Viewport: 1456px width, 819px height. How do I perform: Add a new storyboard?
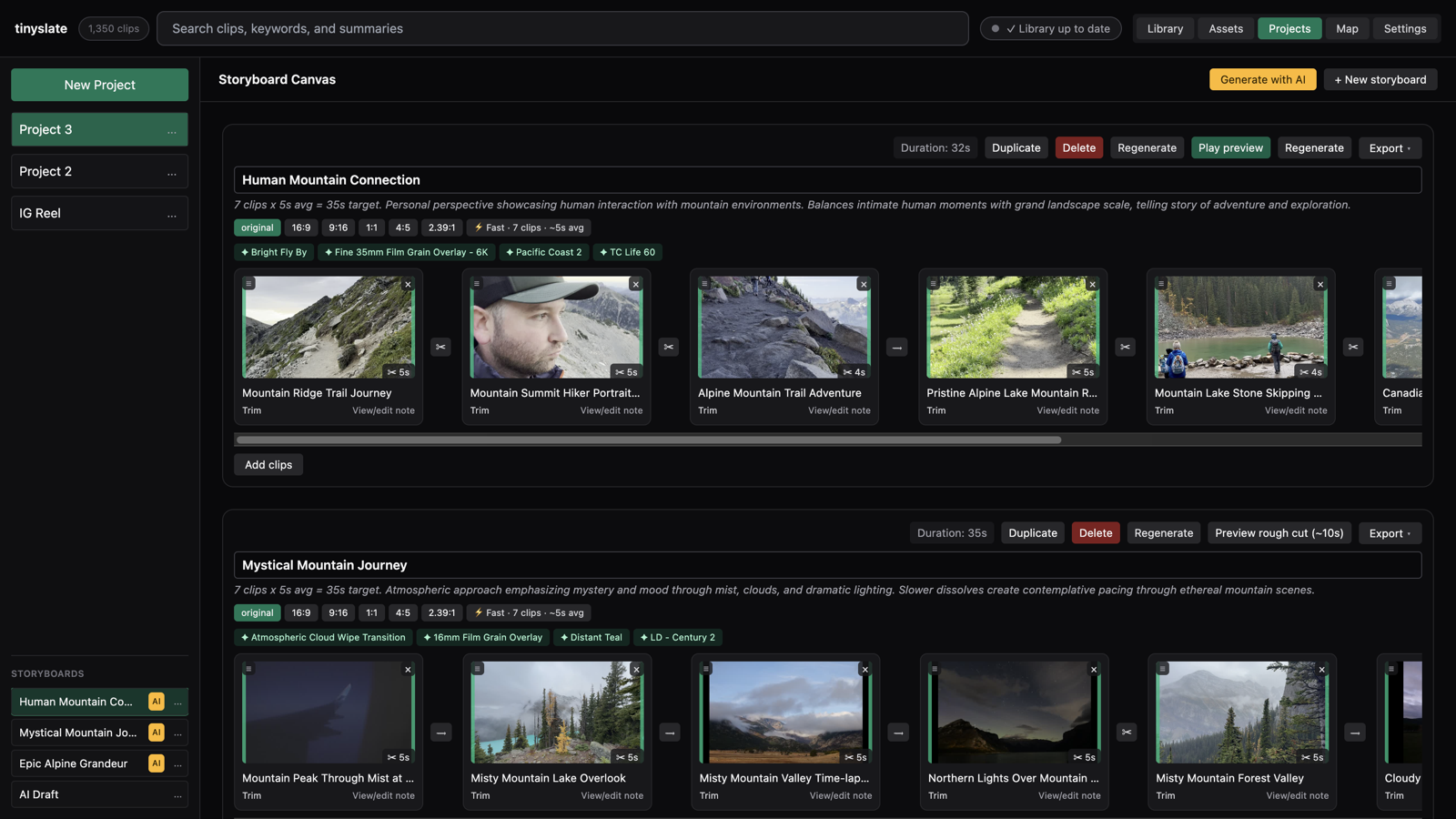click(x=1380, y=79)
